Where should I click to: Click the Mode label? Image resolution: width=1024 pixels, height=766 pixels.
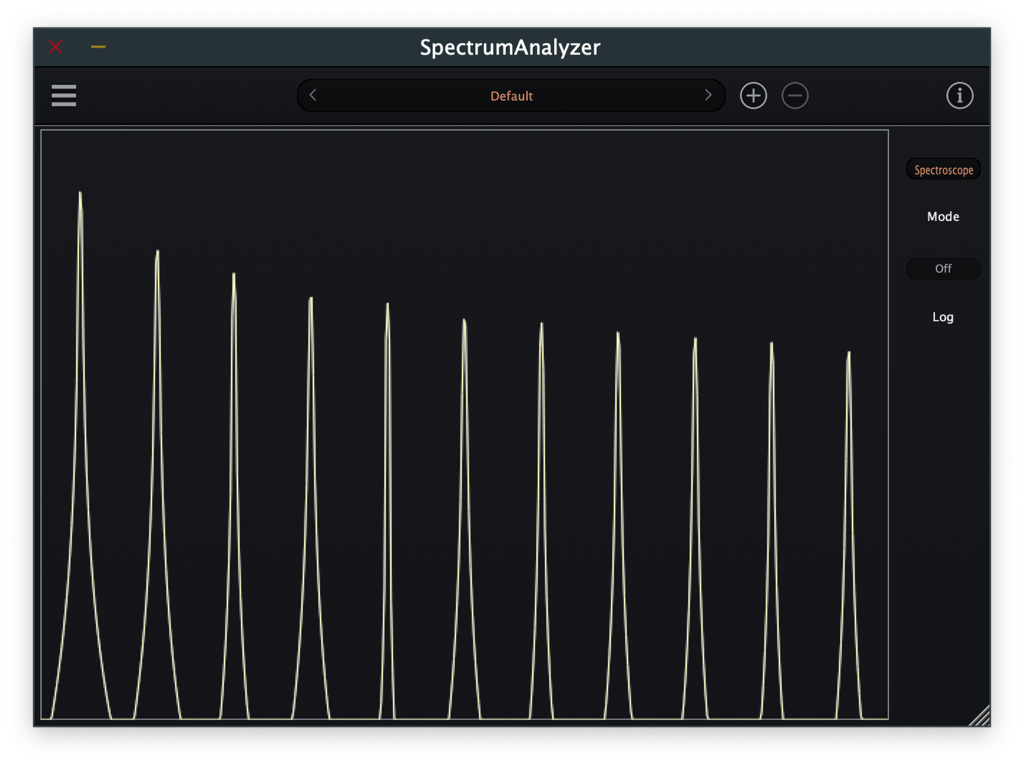[x=941, y=216]
